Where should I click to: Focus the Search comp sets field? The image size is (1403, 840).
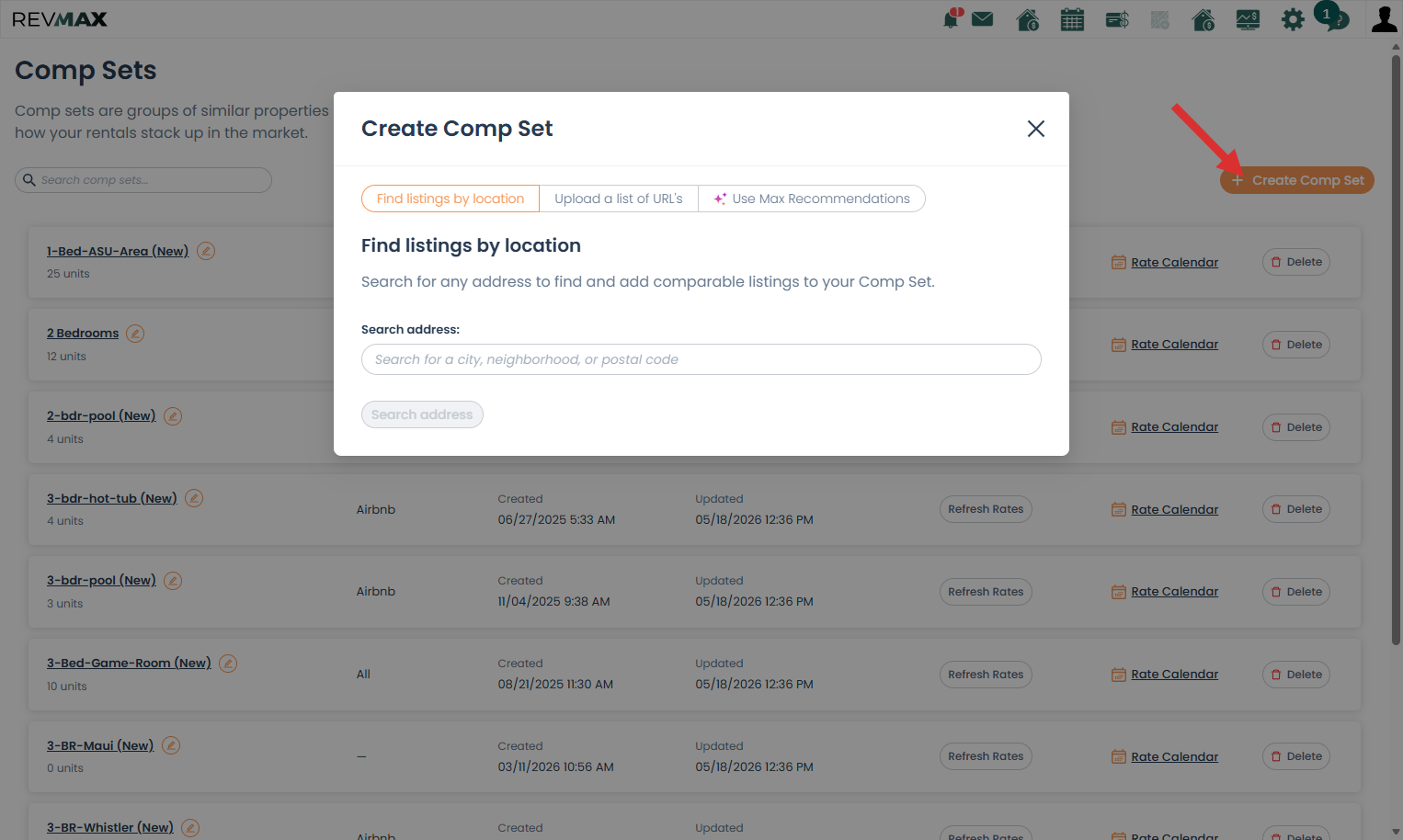(x=143, y=180)
